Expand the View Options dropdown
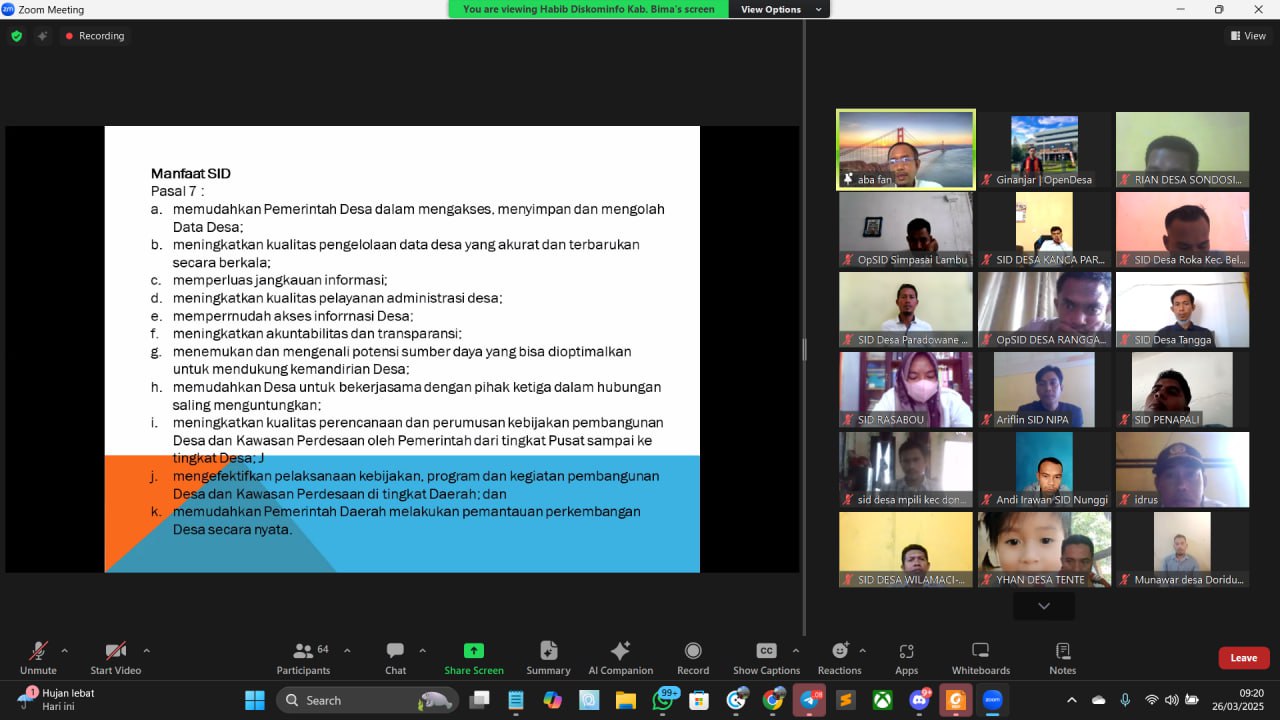 click(x=780, y=9)
